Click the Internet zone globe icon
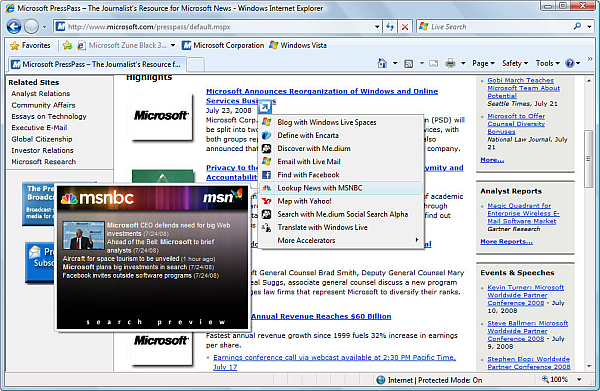Viewport: 600px width, 391px height. pyautogui.click(x=381, y=380)
